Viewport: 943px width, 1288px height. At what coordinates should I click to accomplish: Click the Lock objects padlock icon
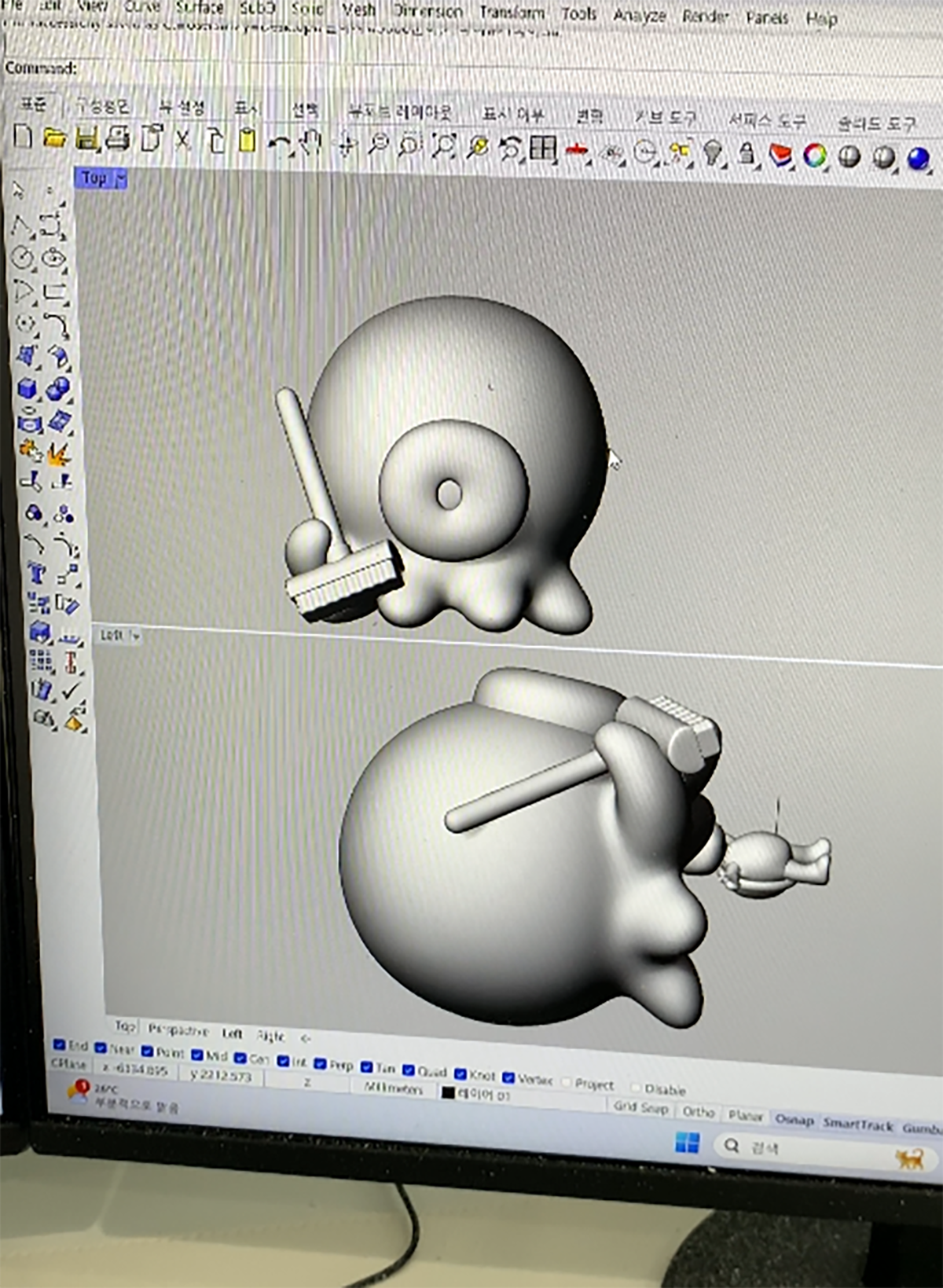(x=747, y=154)
